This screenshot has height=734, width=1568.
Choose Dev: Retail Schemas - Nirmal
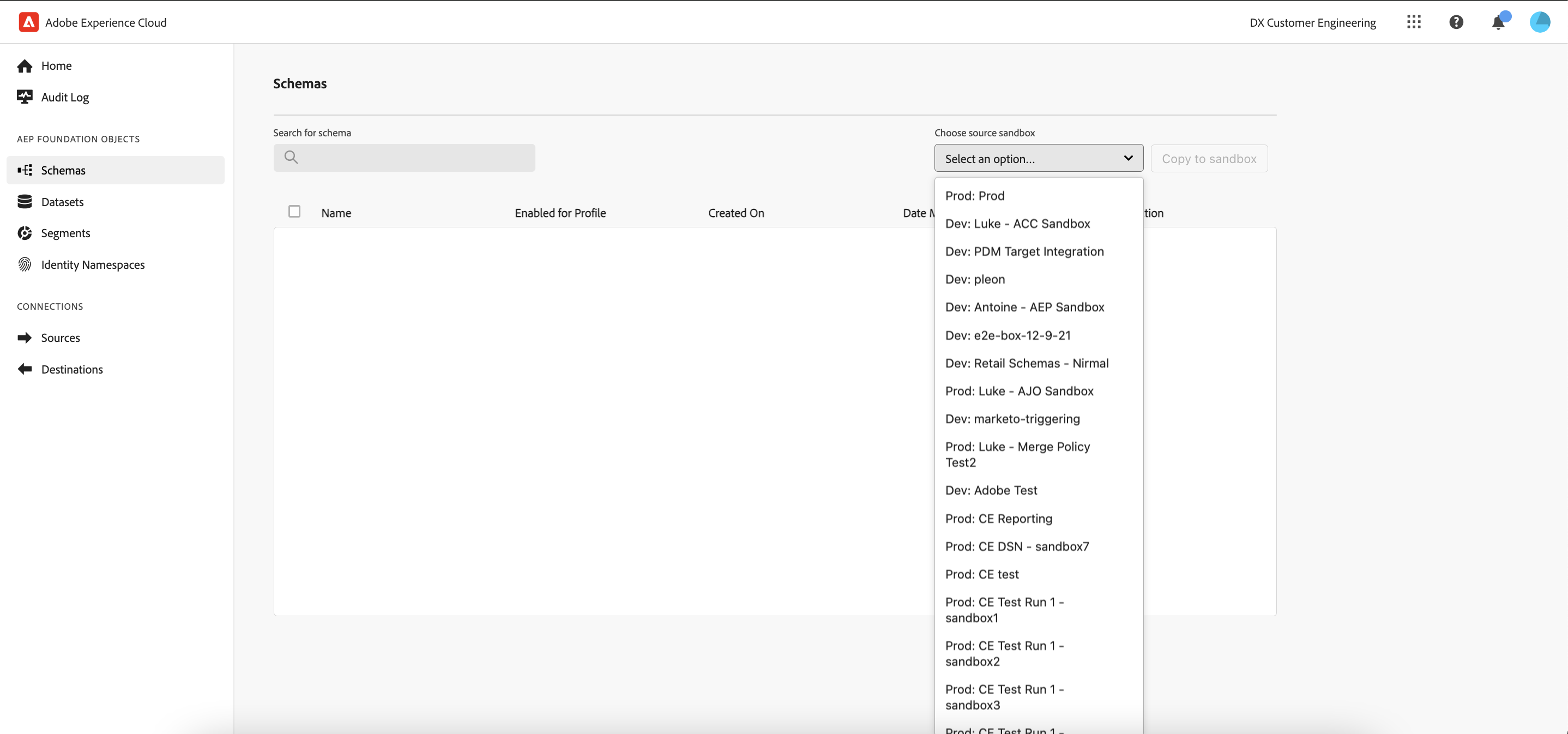pos(1039,363)
